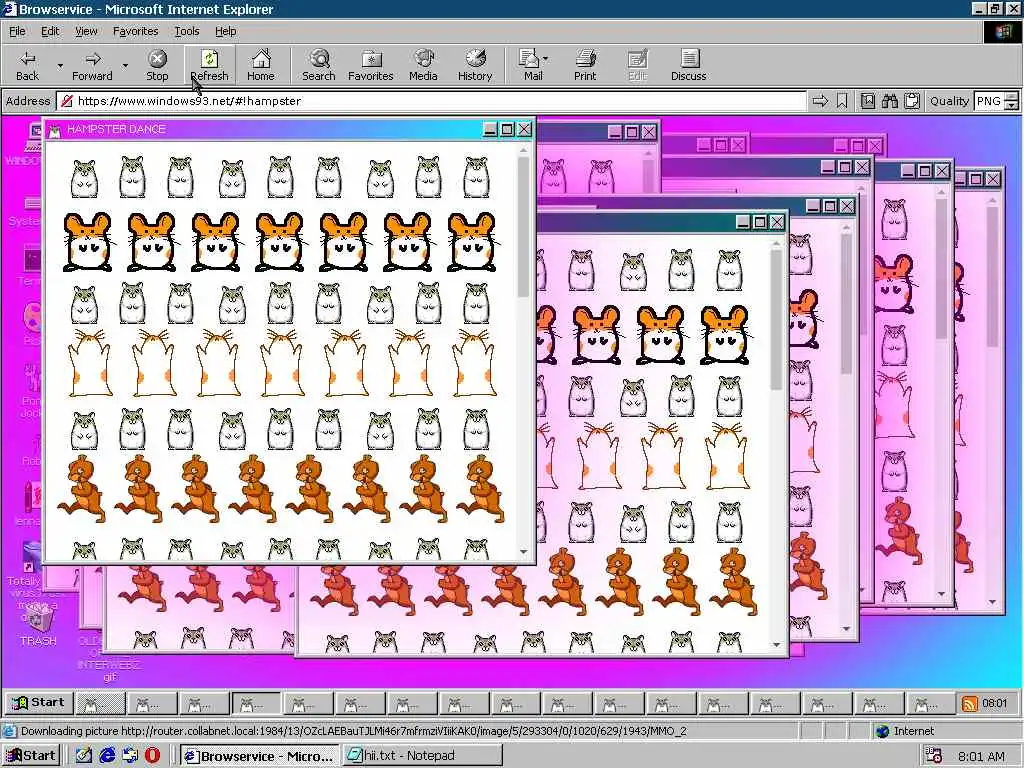This screenshot has height=768, width=1024.
Task: Click the Internet zone indicator in the status bar
Action: 906,731
